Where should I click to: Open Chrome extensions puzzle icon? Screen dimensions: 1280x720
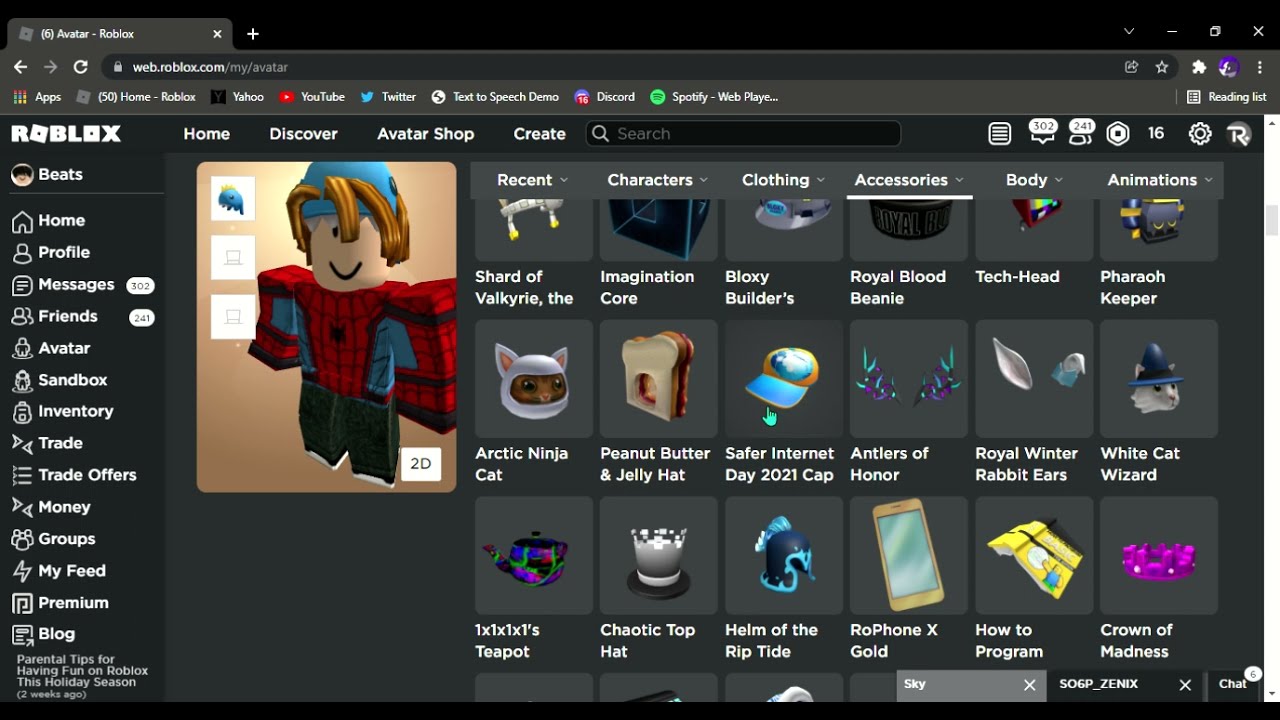(1199, 67)
